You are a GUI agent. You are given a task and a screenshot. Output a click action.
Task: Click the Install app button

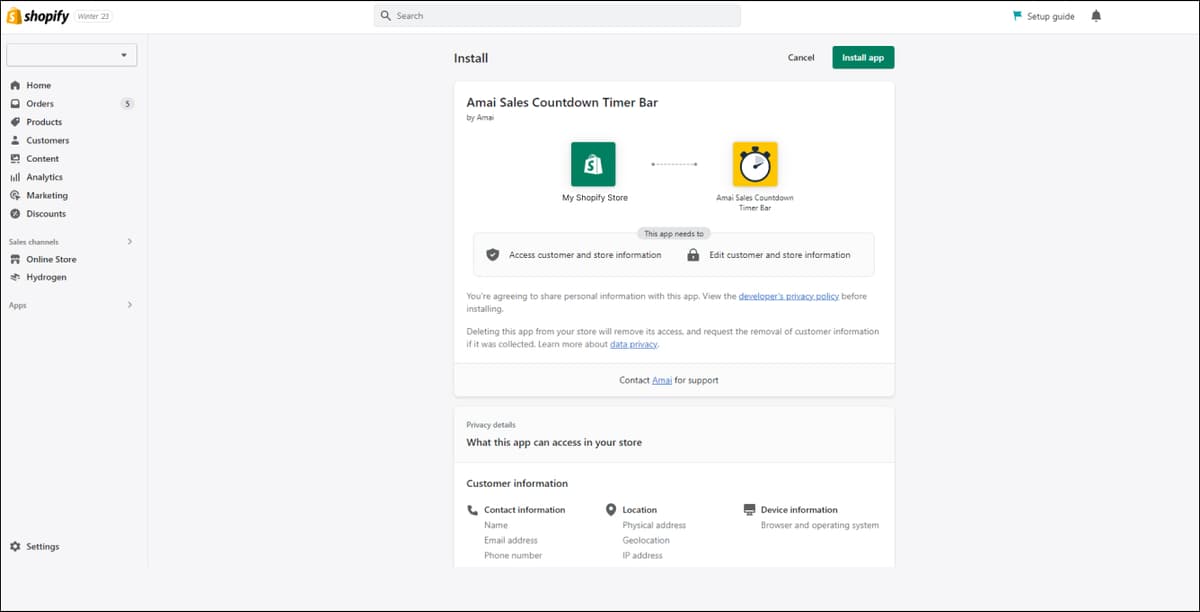click(863, 58)
